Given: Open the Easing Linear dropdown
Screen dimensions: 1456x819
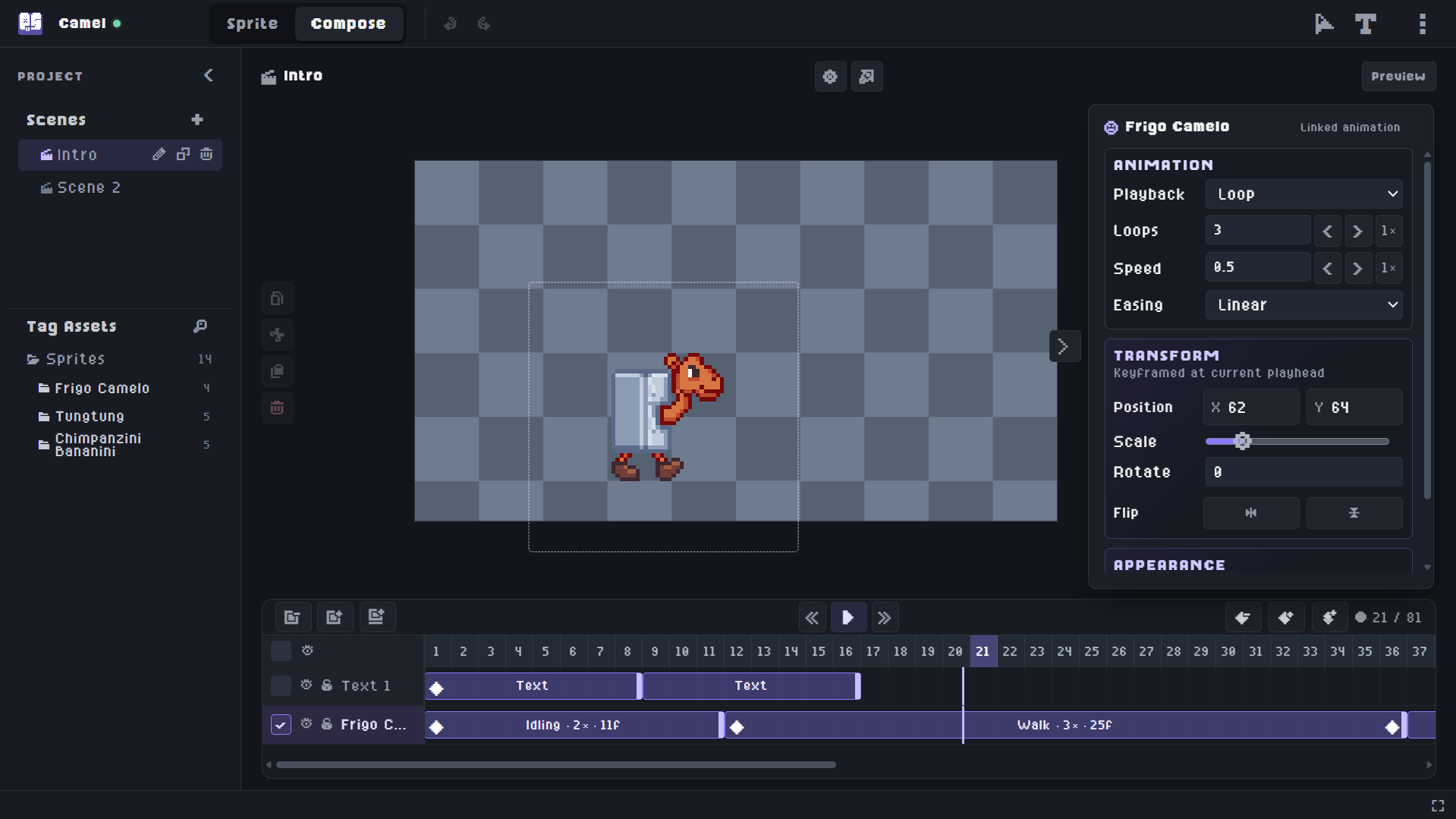Looking at the screenshot, I should (x=1304, y=305).
